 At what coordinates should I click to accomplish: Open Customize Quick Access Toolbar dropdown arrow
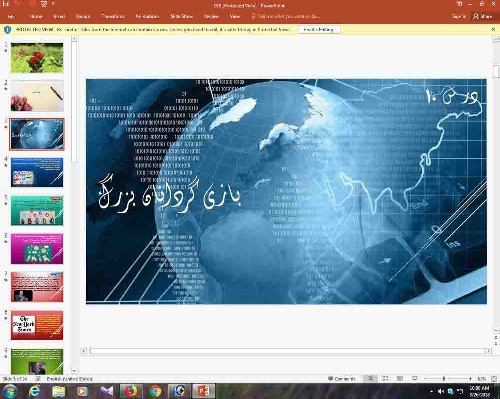53,4
